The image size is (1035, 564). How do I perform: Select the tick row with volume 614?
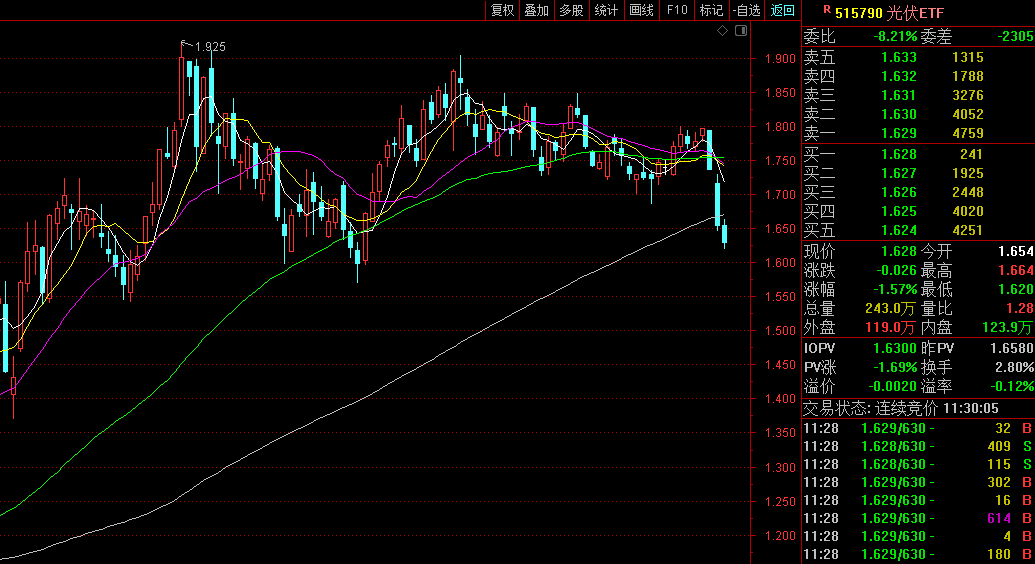click(x=918, y=519)
